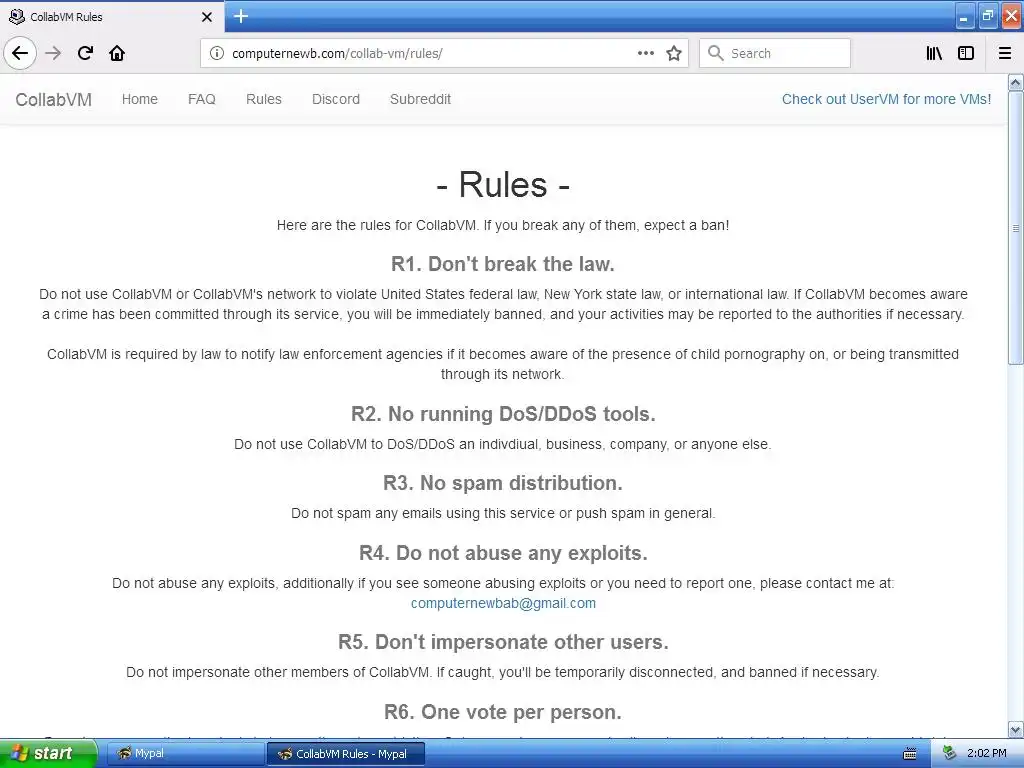This screenshot has height=768, width=1024.
Task: Open page actions three-dot menu
Action: point(645,53)
